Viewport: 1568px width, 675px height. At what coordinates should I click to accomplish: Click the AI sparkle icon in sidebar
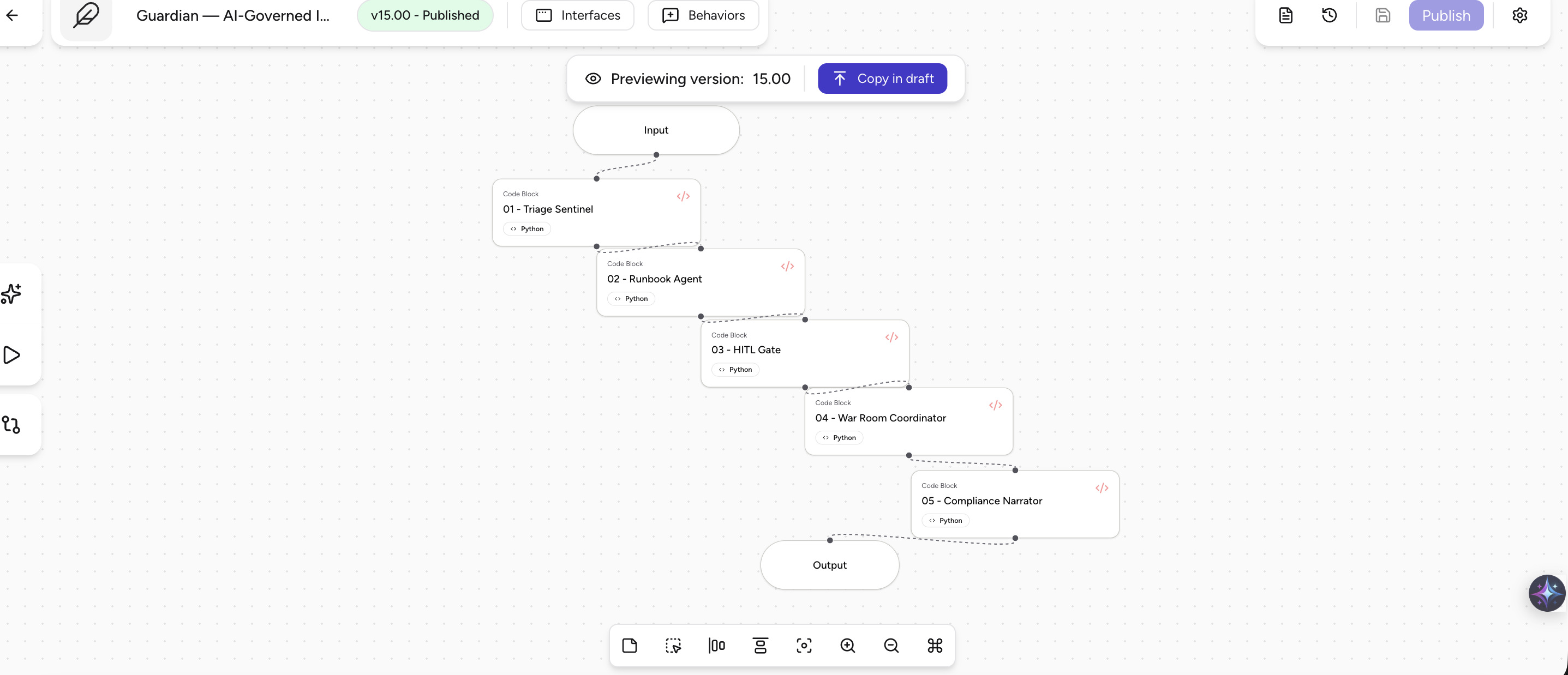point(11,294)
